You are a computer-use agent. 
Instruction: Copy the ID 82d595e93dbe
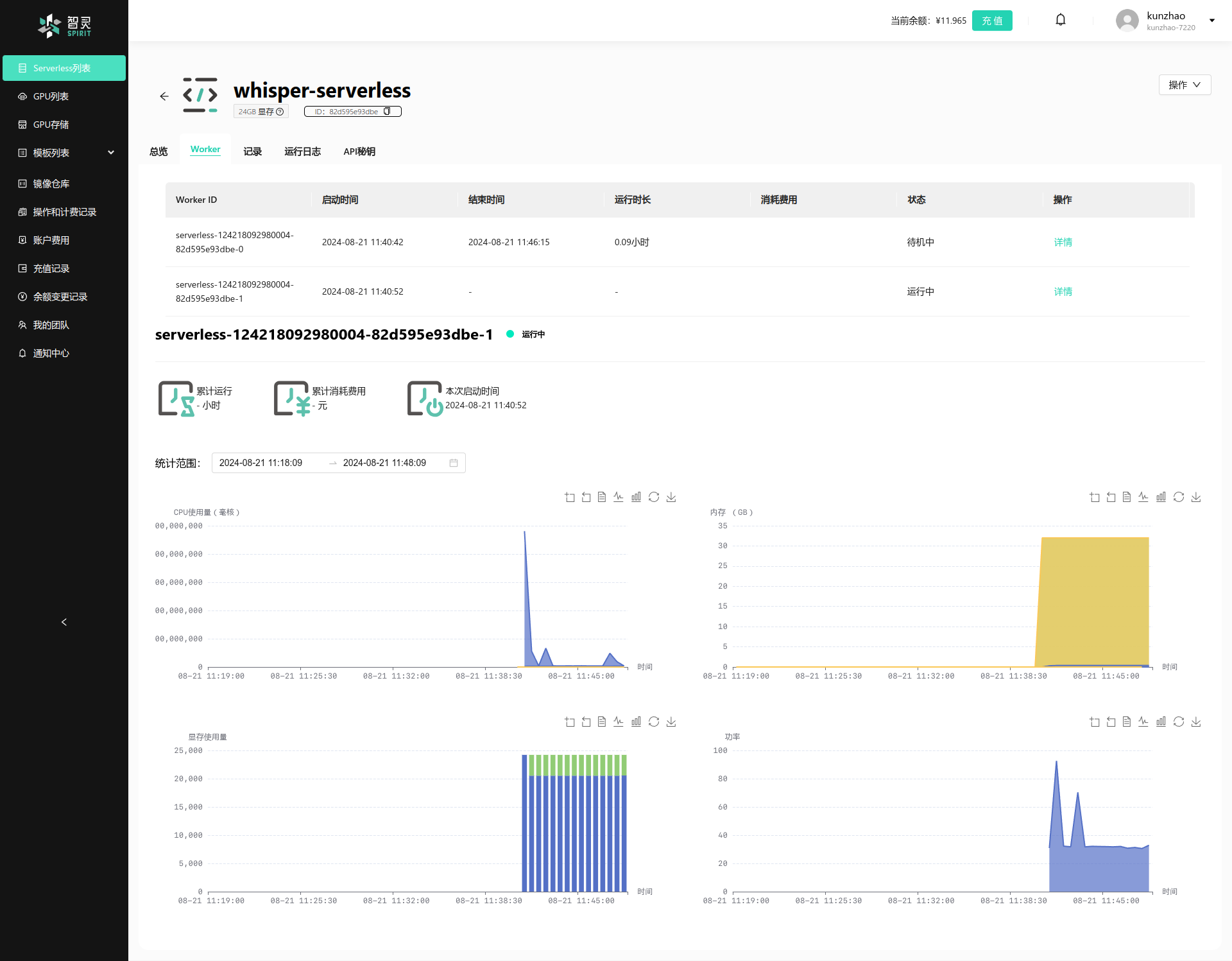coord(387,111)
